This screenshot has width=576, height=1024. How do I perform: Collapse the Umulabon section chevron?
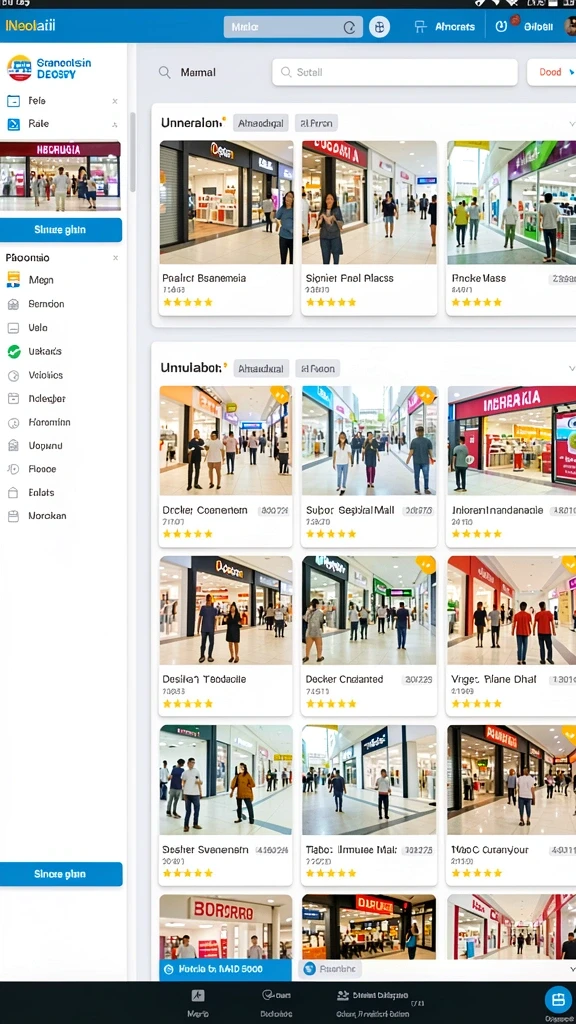click(x=571, y=368)
